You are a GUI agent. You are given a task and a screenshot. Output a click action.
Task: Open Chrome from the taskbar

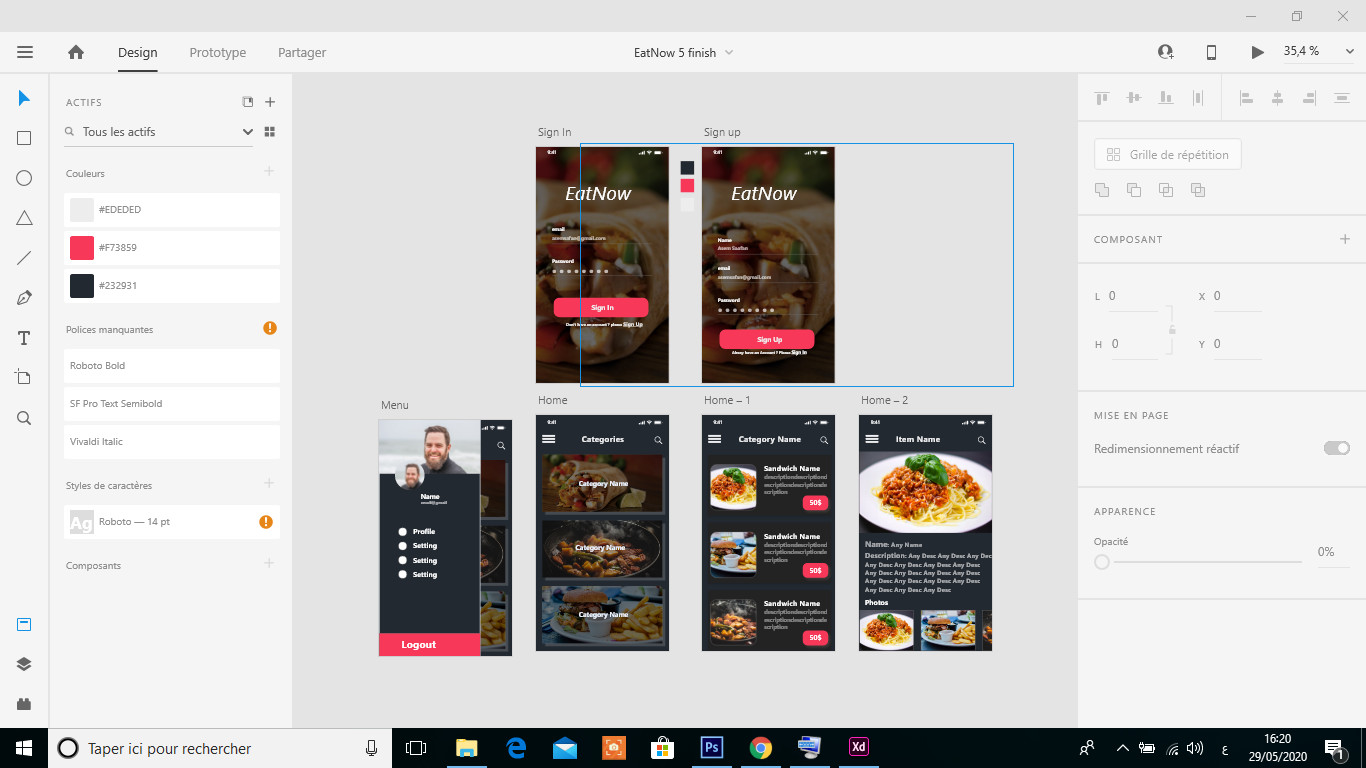pos(761,747)
